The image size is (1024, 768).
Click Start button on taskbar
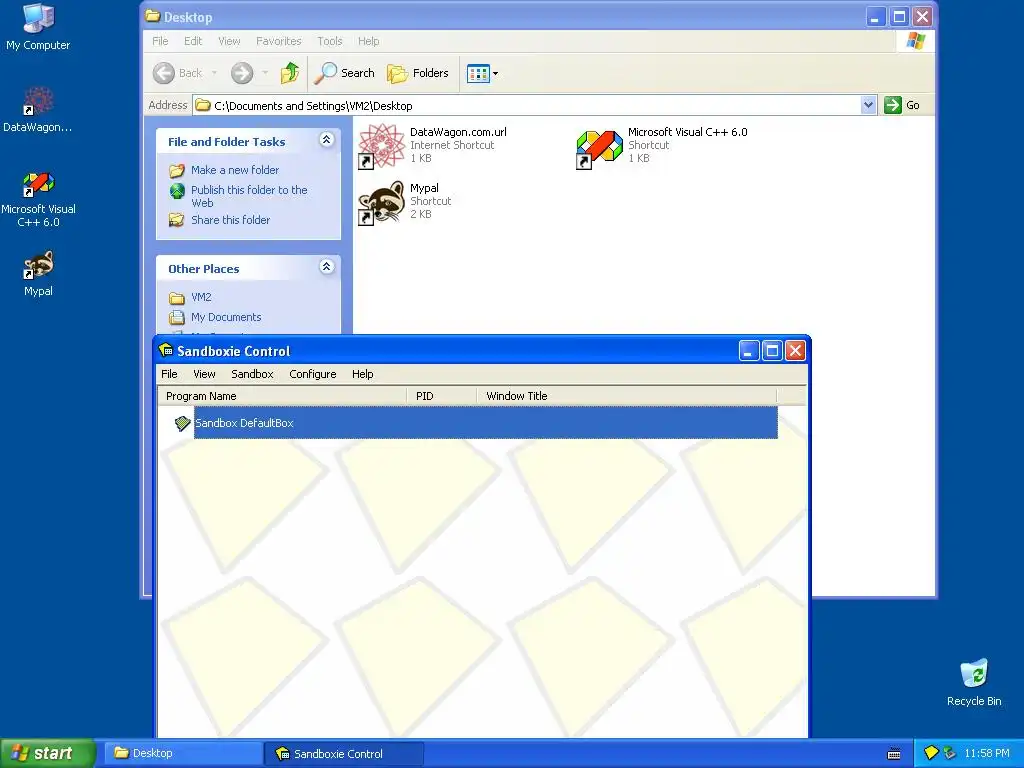[48, 753]
